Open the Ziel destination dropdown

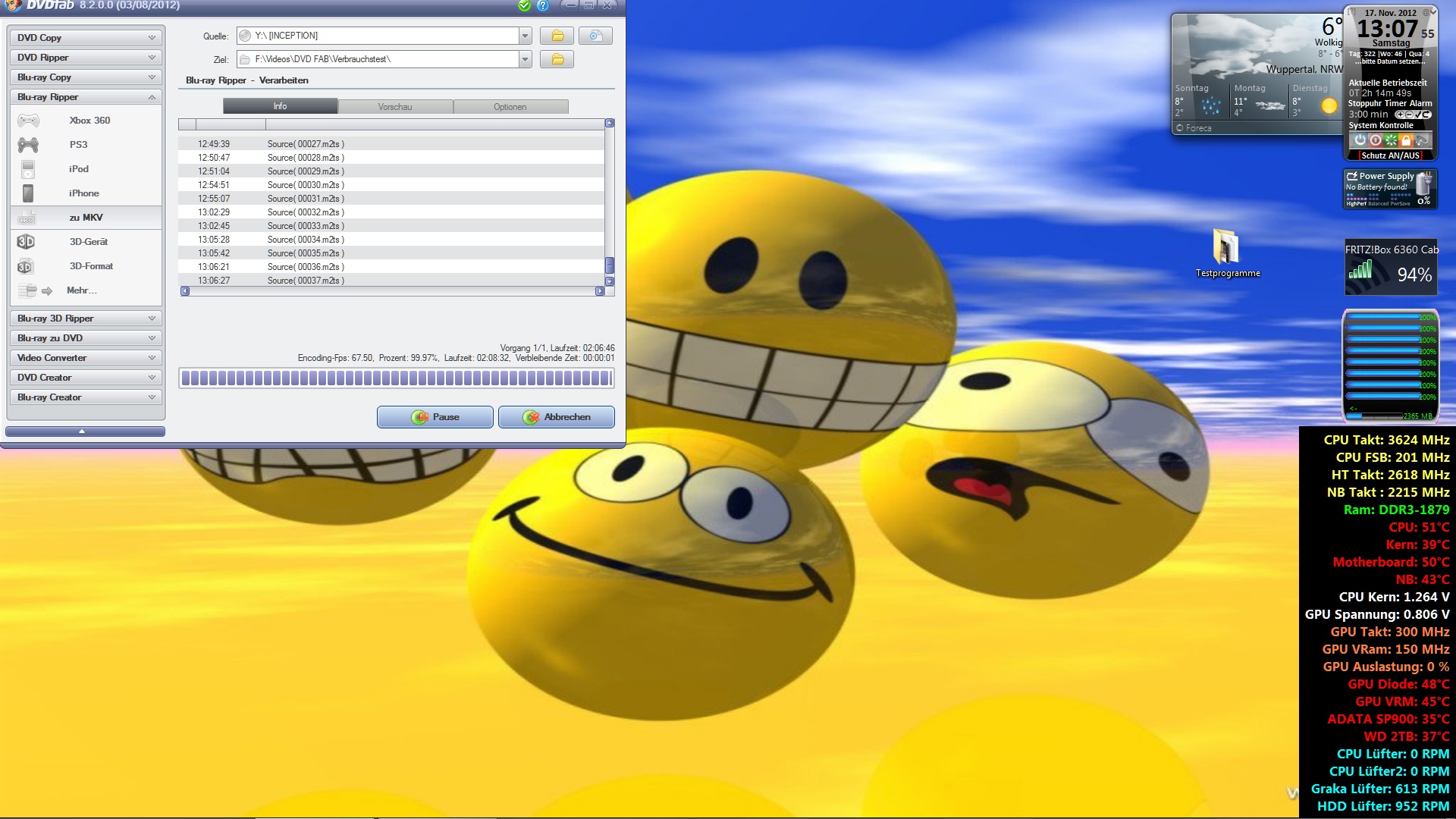click(x=525, y=59)
